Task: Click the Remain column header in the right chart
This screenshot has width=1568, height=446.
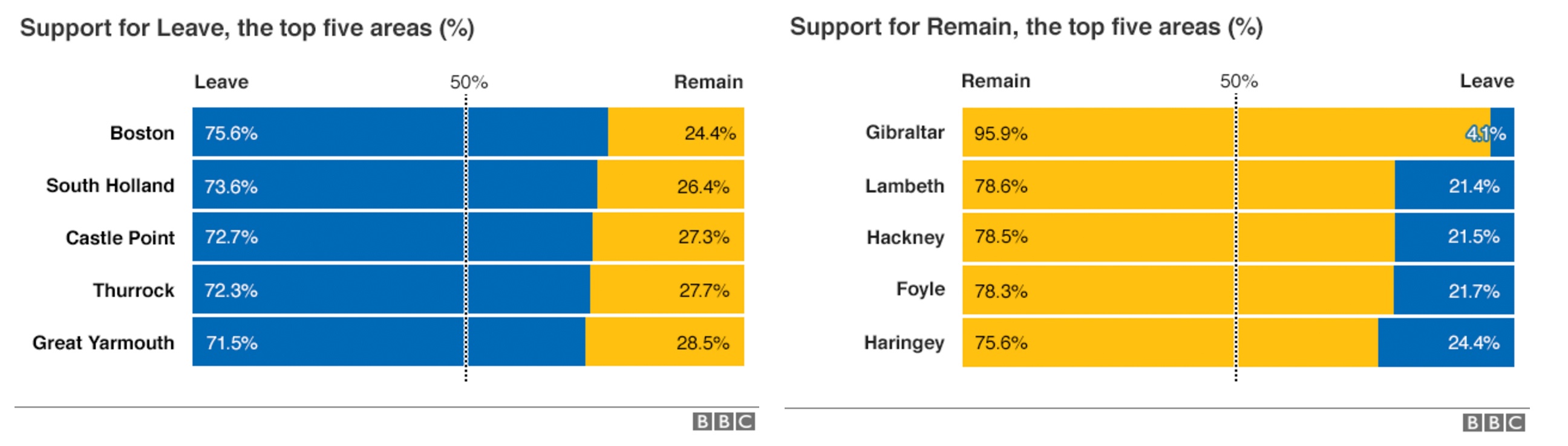Action: (995, 81)
